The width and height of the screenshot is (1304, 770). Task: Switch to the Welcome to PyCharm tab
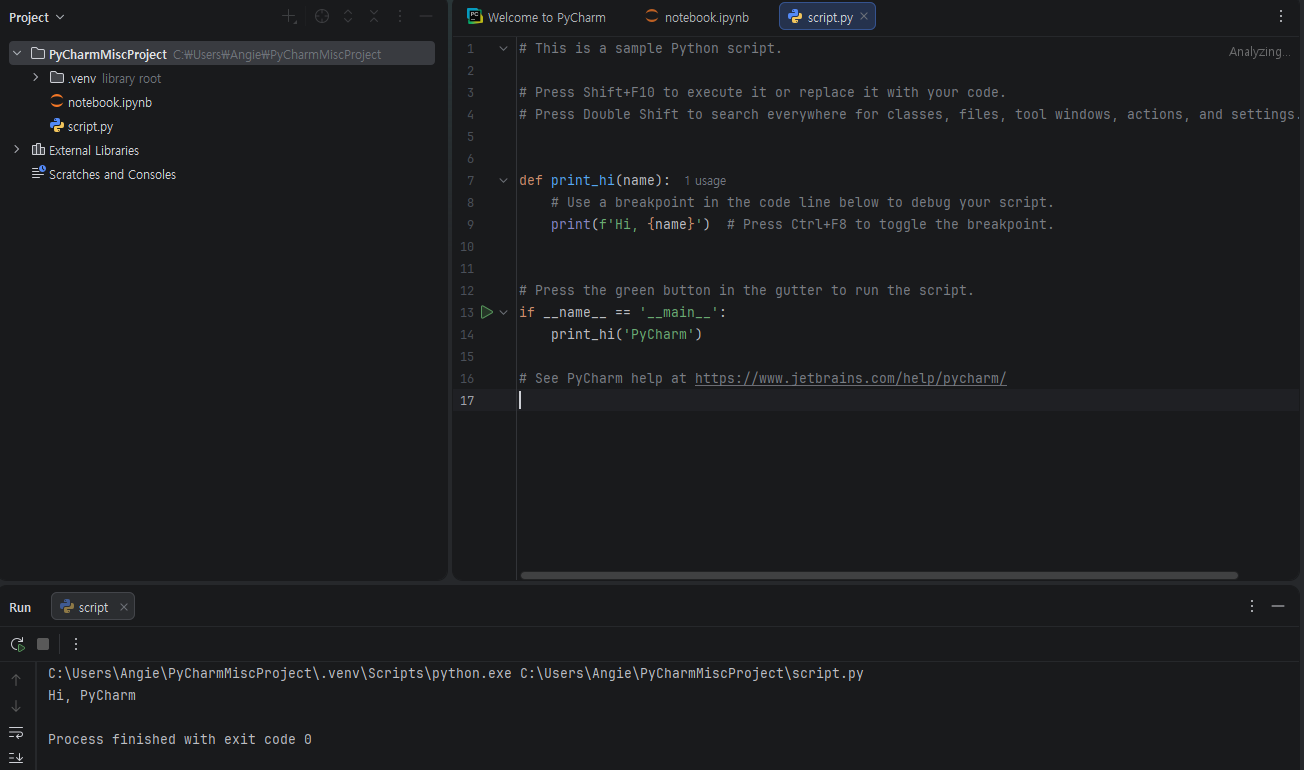(x=537, y=16)
